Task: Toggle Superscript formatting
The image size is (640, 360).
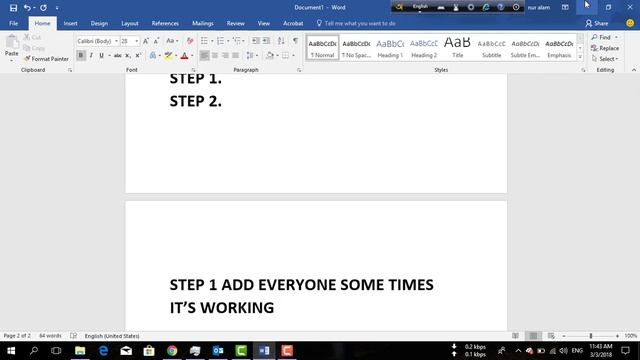Action: coord(138,55)
